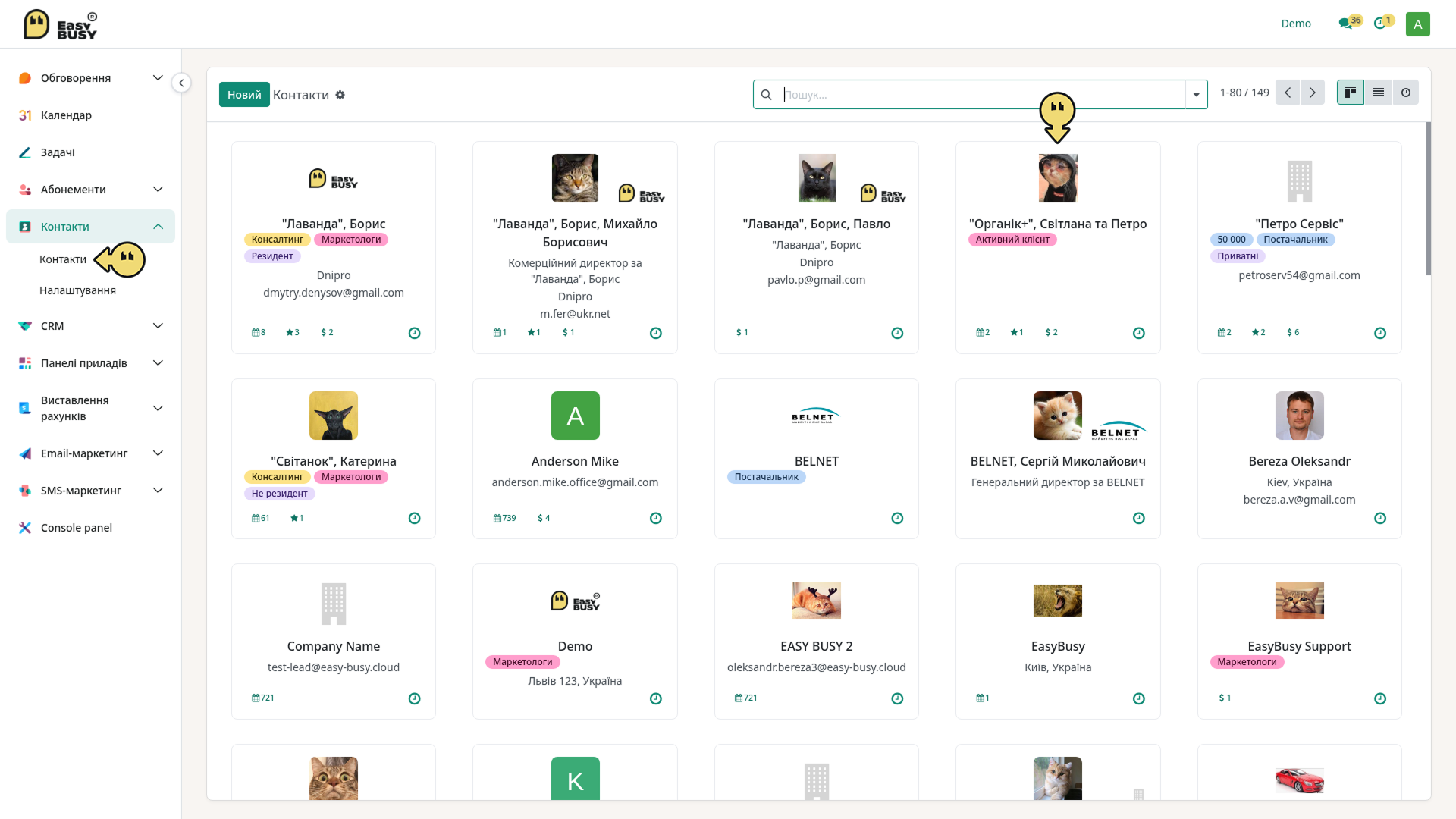The height and width of the screenshot is (819, 1456).
Task: Go to the next page of contacts
Action: [1312, 93]
